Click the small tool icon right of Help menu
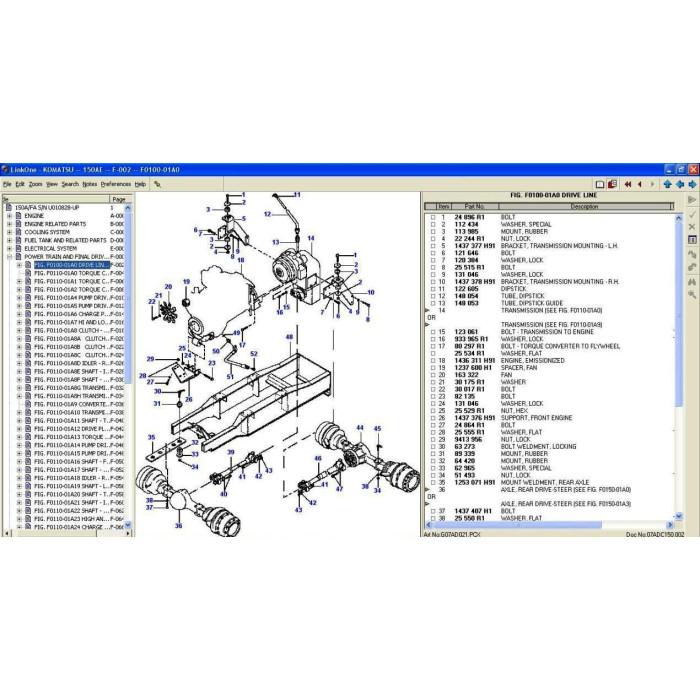The image size is (700, 700). point(157,184)
